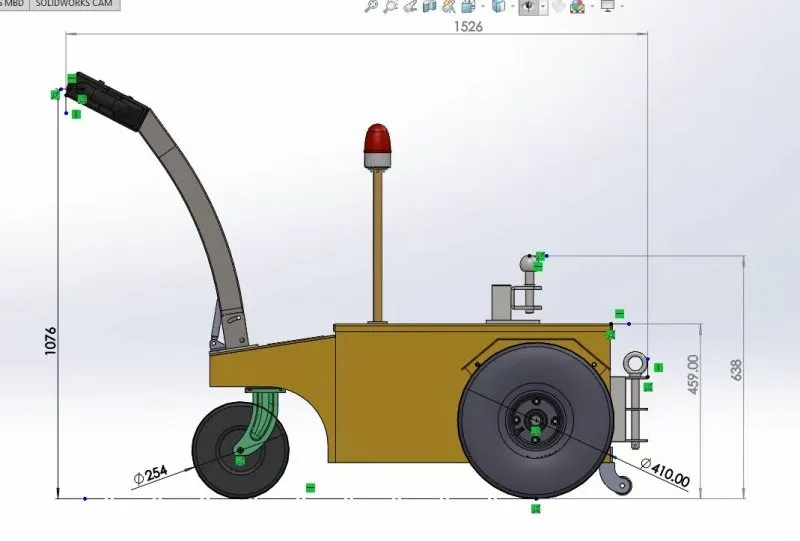
Task: Click the Dynamic Annotation Views icon
Action: click(x=448, y=6)
